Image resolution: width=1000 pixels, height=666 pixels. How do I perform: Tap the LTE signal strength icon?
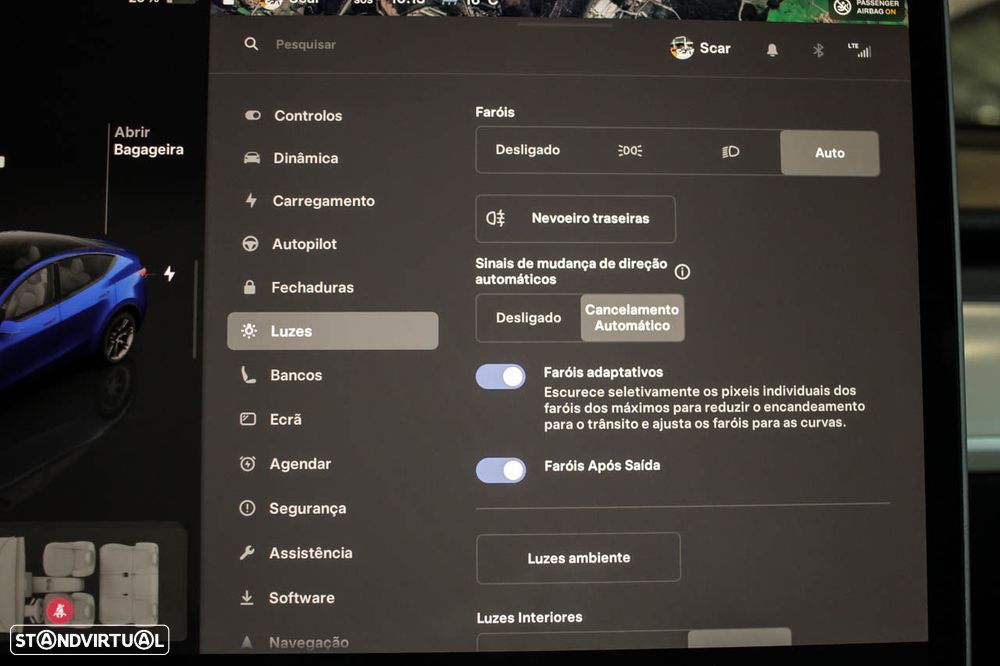859,50
